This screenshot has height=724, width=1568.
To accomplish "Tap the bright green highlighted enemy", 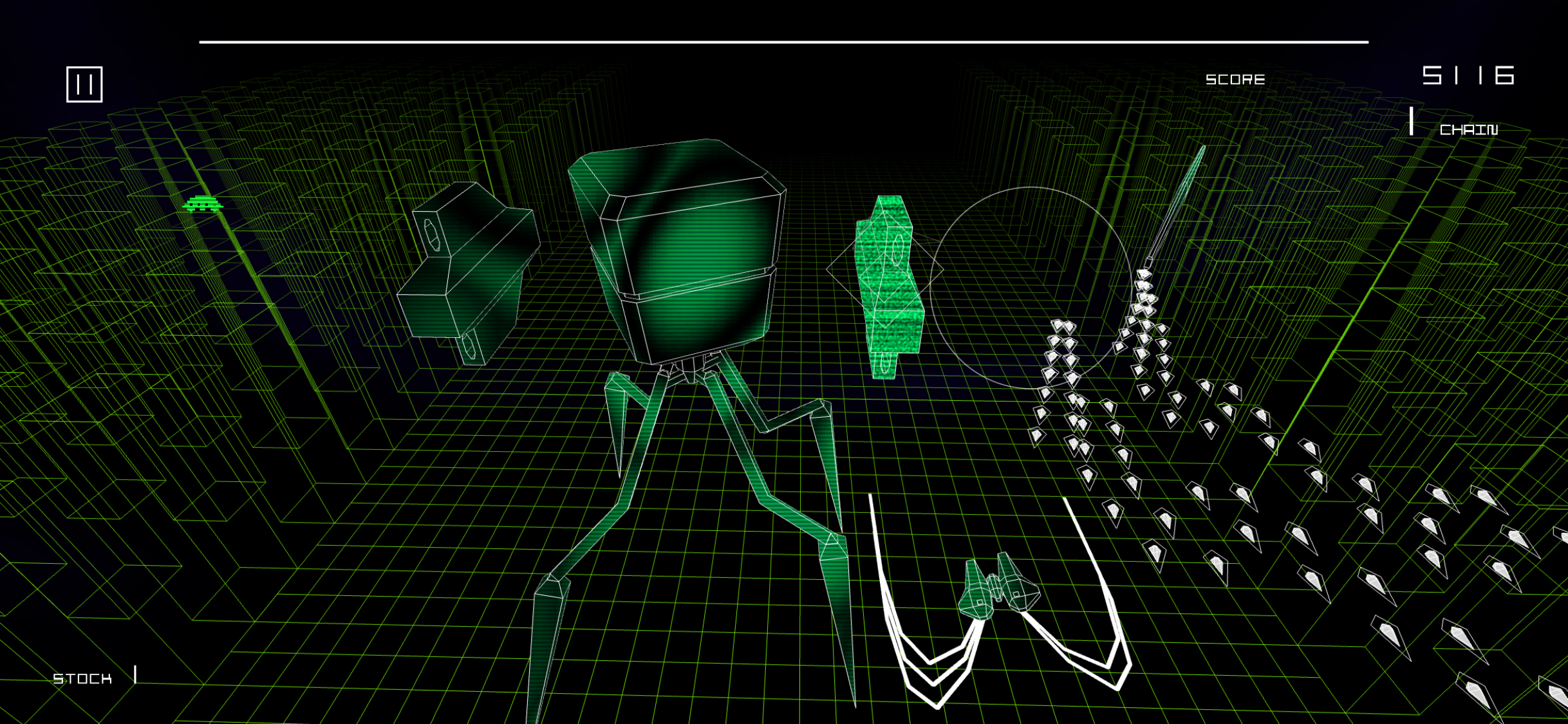I will (x=890, y=286).
